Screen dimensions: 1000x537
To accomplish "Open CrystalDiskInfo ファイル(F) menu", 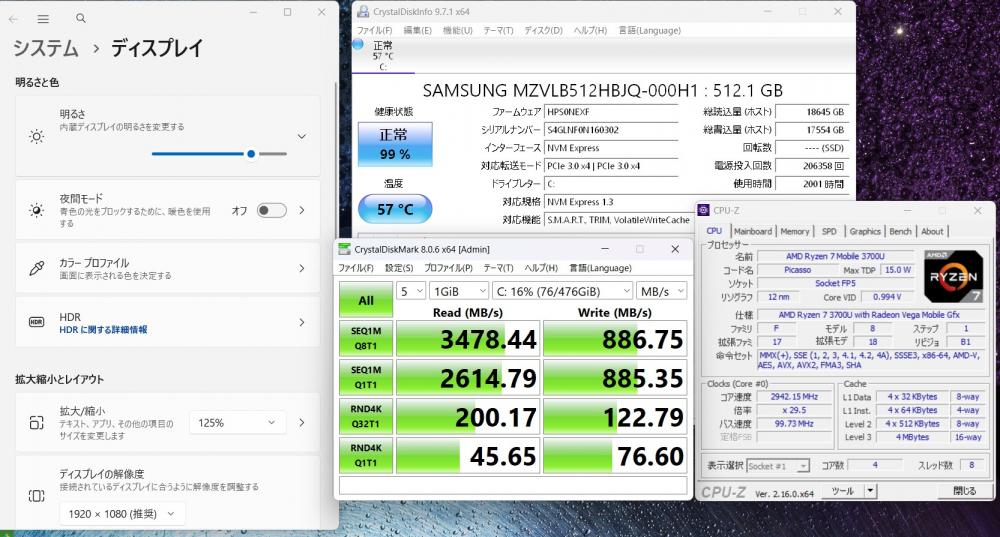I will click(x=374, y=31).
